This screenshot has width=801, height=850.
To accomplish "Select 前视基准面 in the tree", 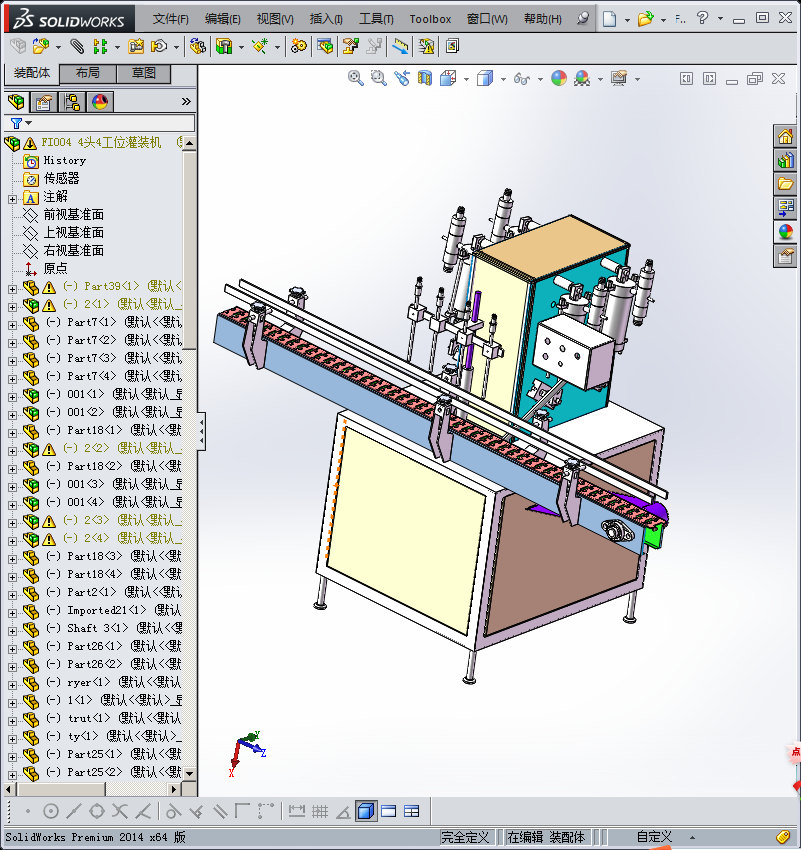I will [x=73, y=215].
